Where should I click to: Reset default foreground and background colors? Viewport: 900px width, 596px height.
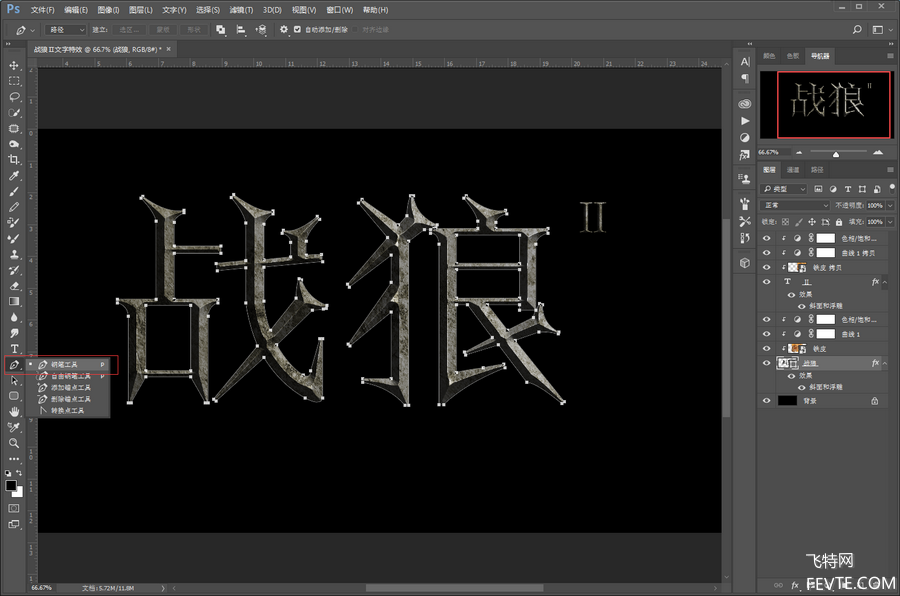pyautogui.click(x=8, y=474)
